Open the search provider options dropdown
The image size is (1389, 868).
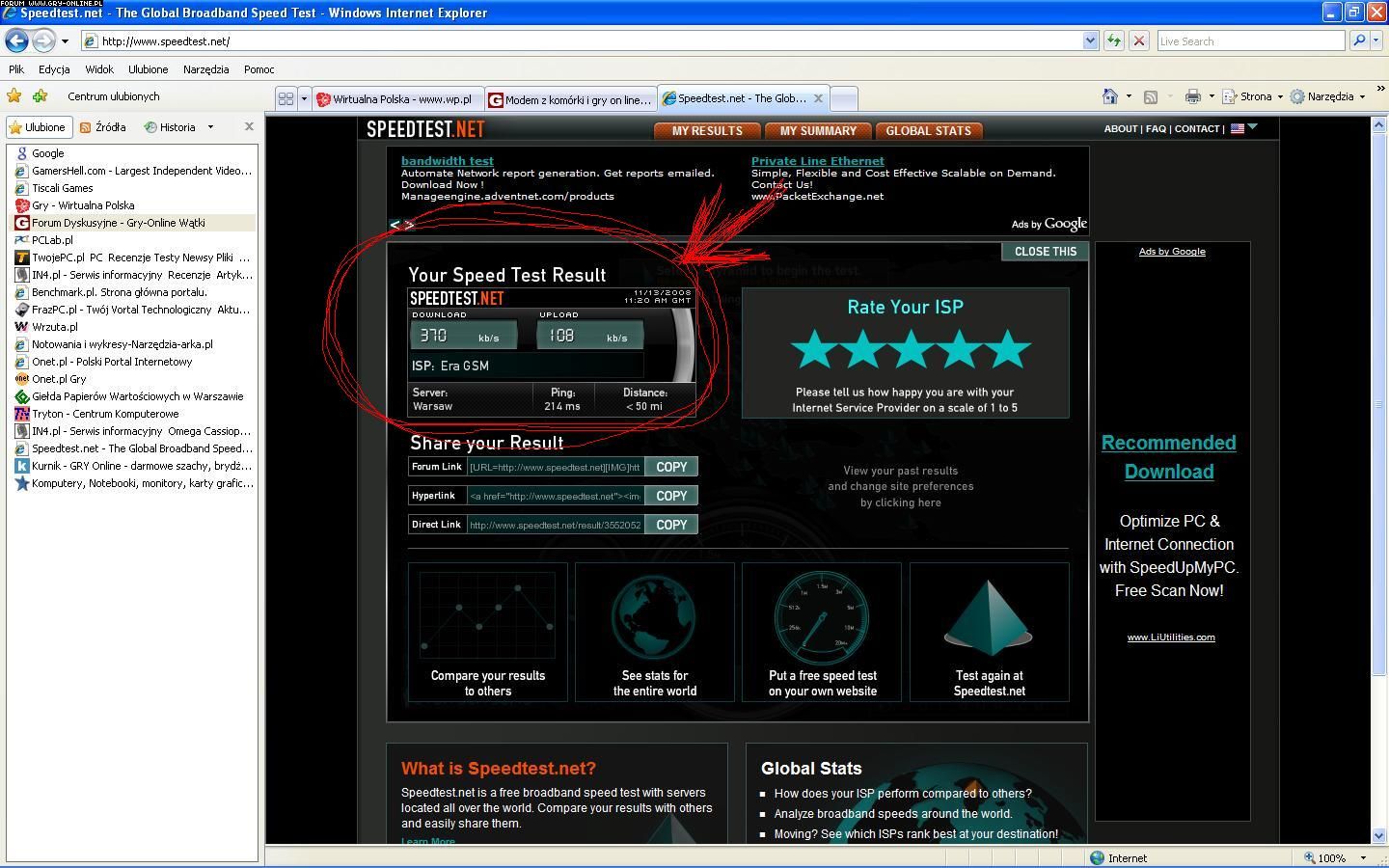coord(1375,41)
